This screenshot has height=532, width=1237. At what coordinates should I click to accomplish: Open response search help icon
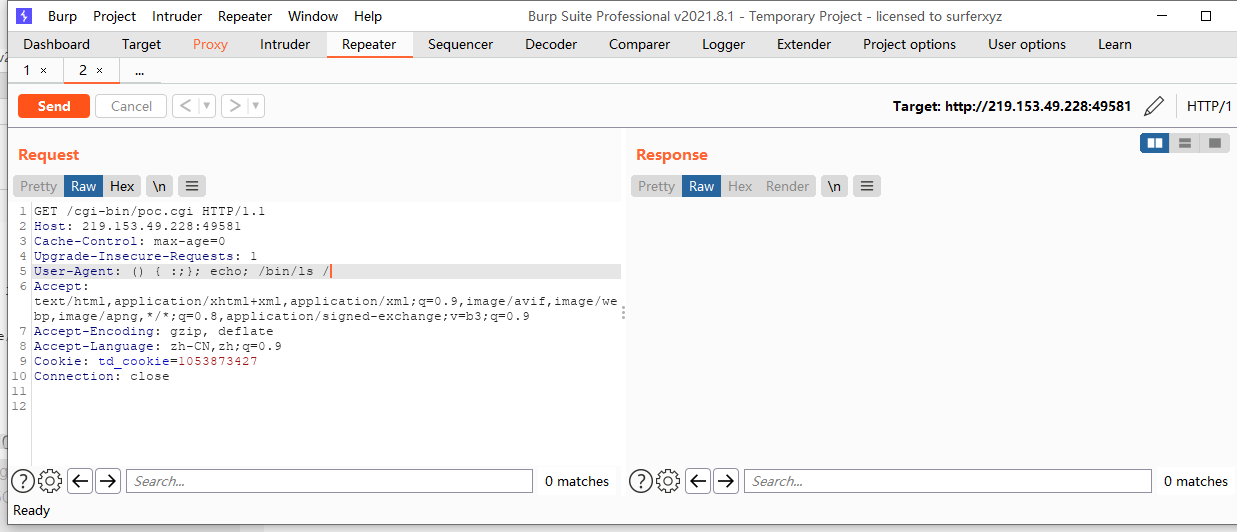tap(641, 481)
